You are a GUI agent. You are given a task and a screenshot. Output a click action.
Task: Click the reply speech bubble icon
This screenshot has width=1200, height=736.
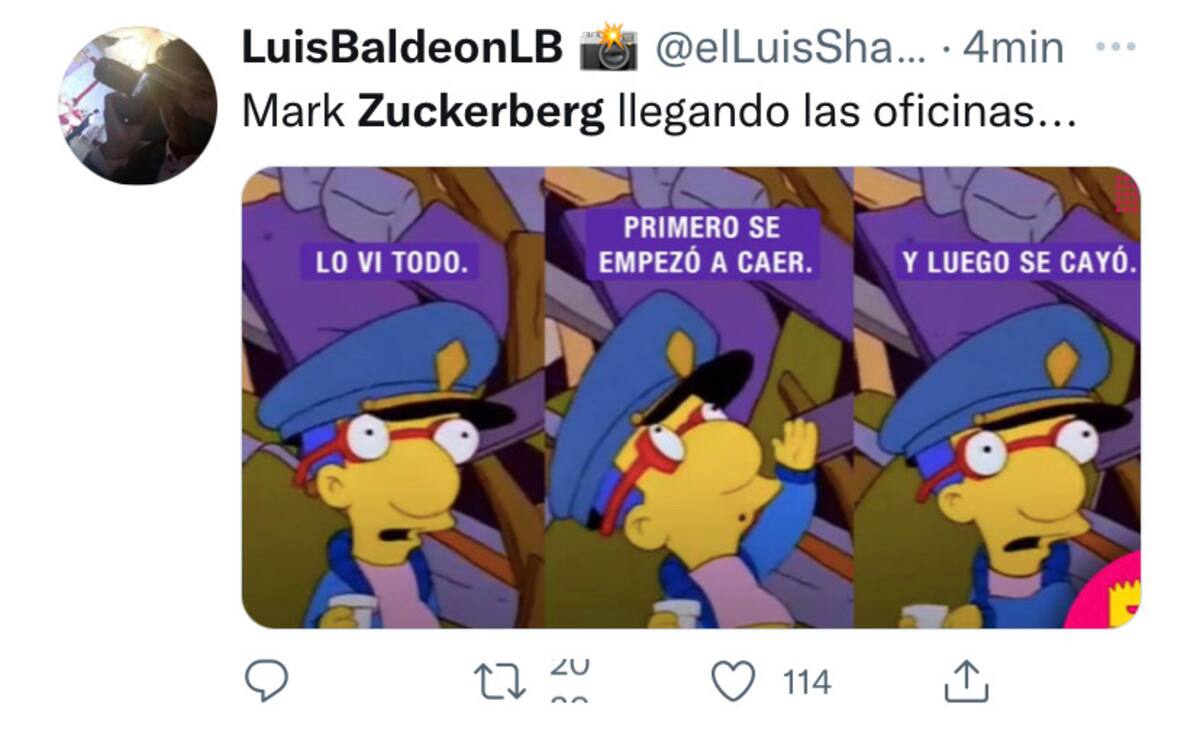point(267,682)
